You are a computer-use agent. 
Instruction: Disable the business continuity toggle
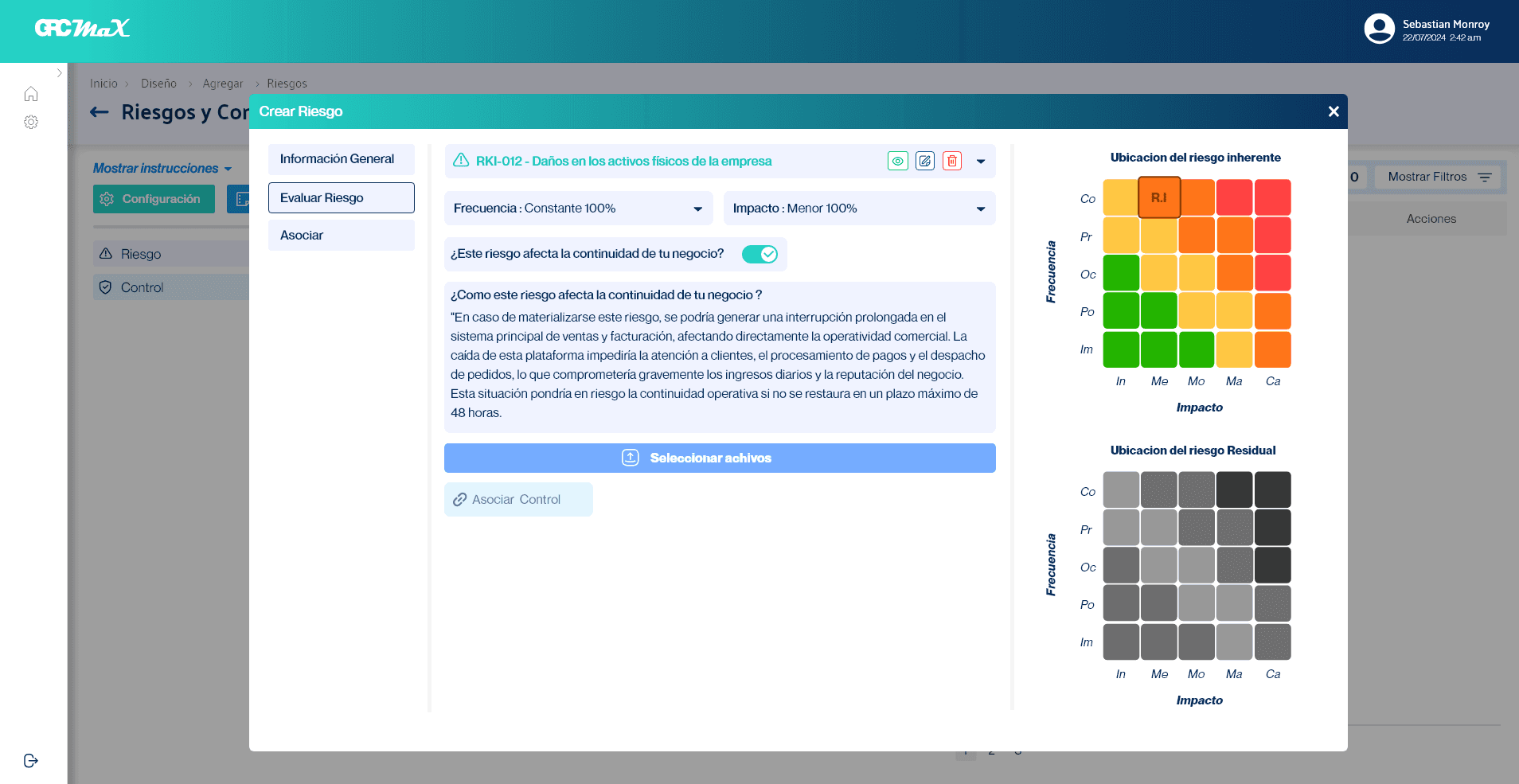click(x=759, y=254)
